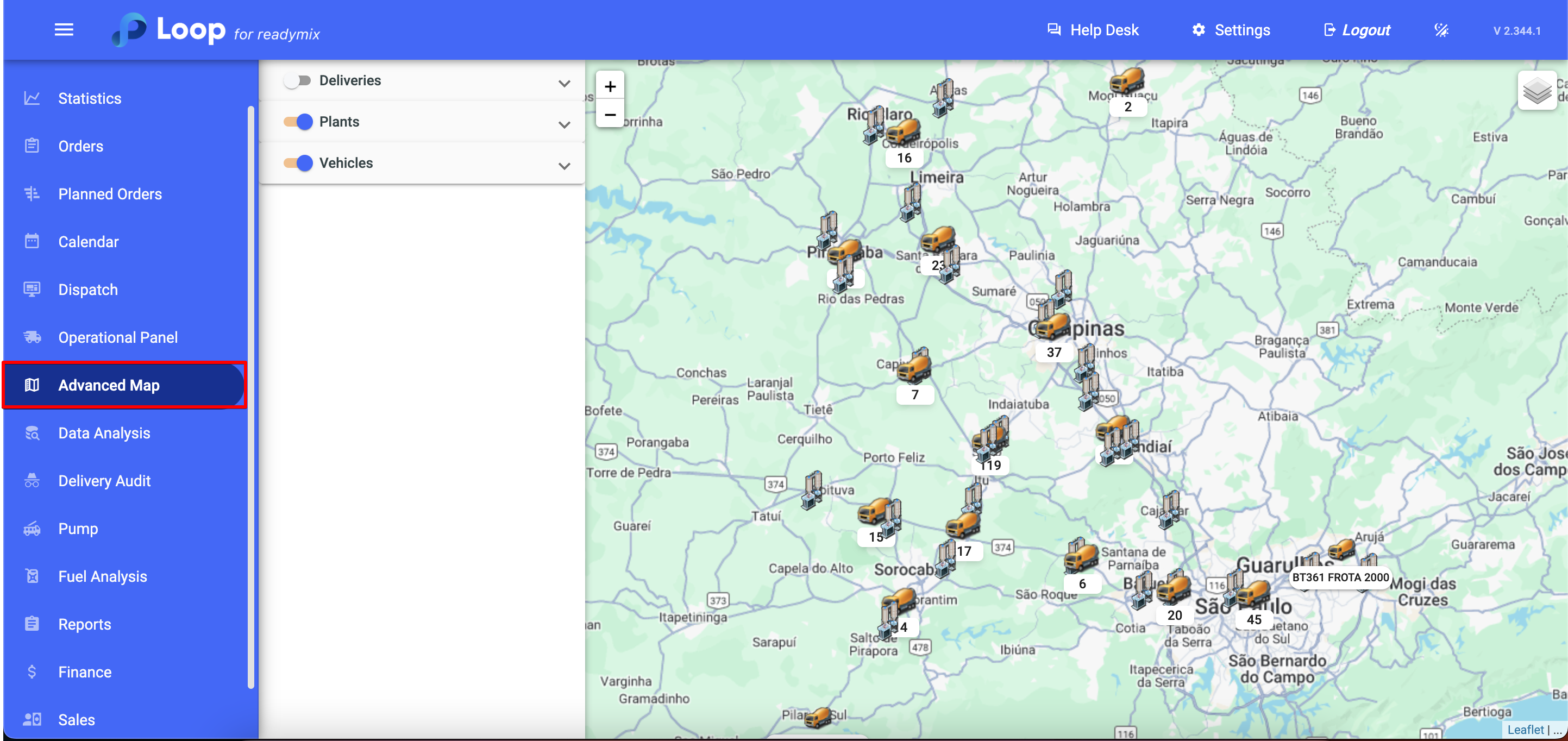Click the Settings gear icon
Image resolution: width=1568 pixels, height=741 pixels.
[x=1198, y=30]
